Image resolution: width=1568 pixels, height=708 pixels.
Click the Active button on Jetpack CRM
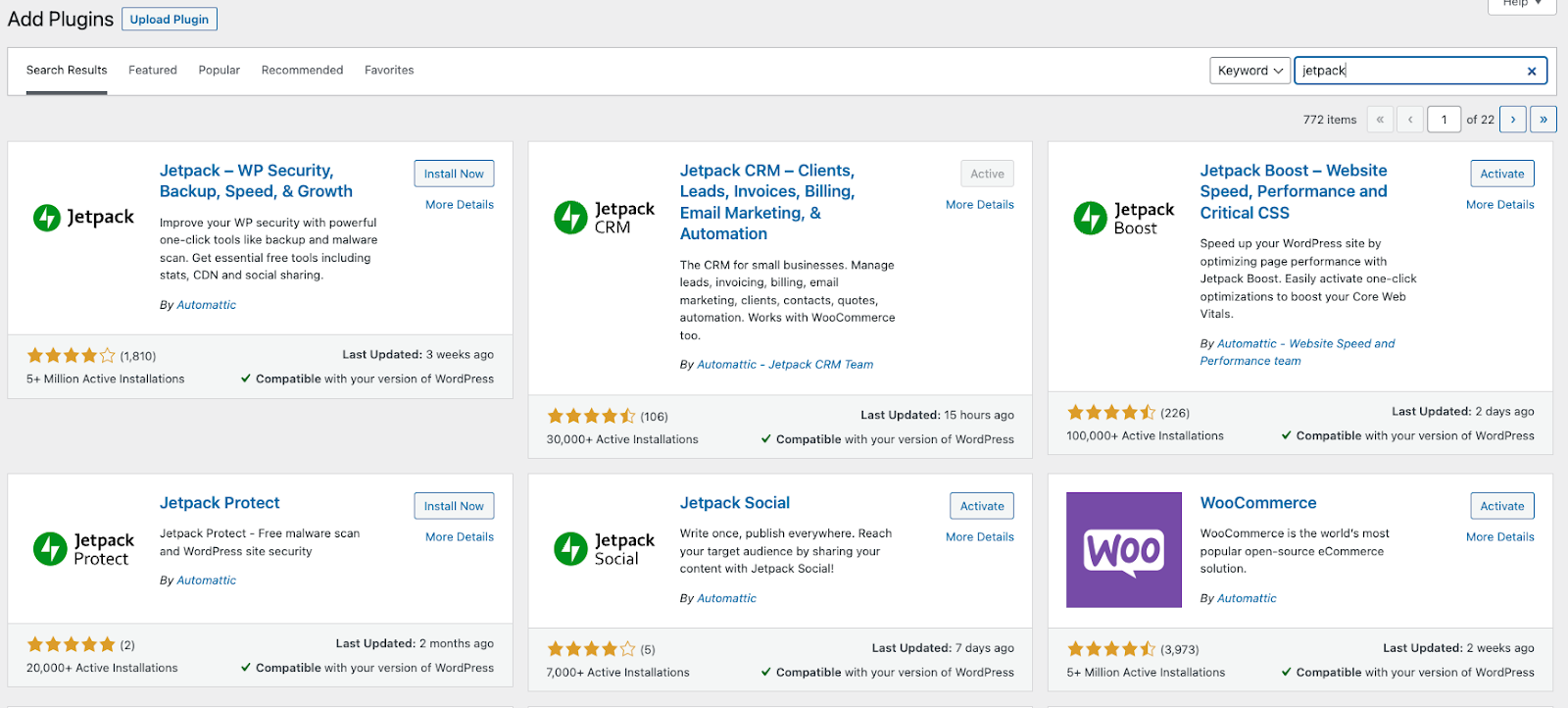pyautogui.click(x=987, y=174)
